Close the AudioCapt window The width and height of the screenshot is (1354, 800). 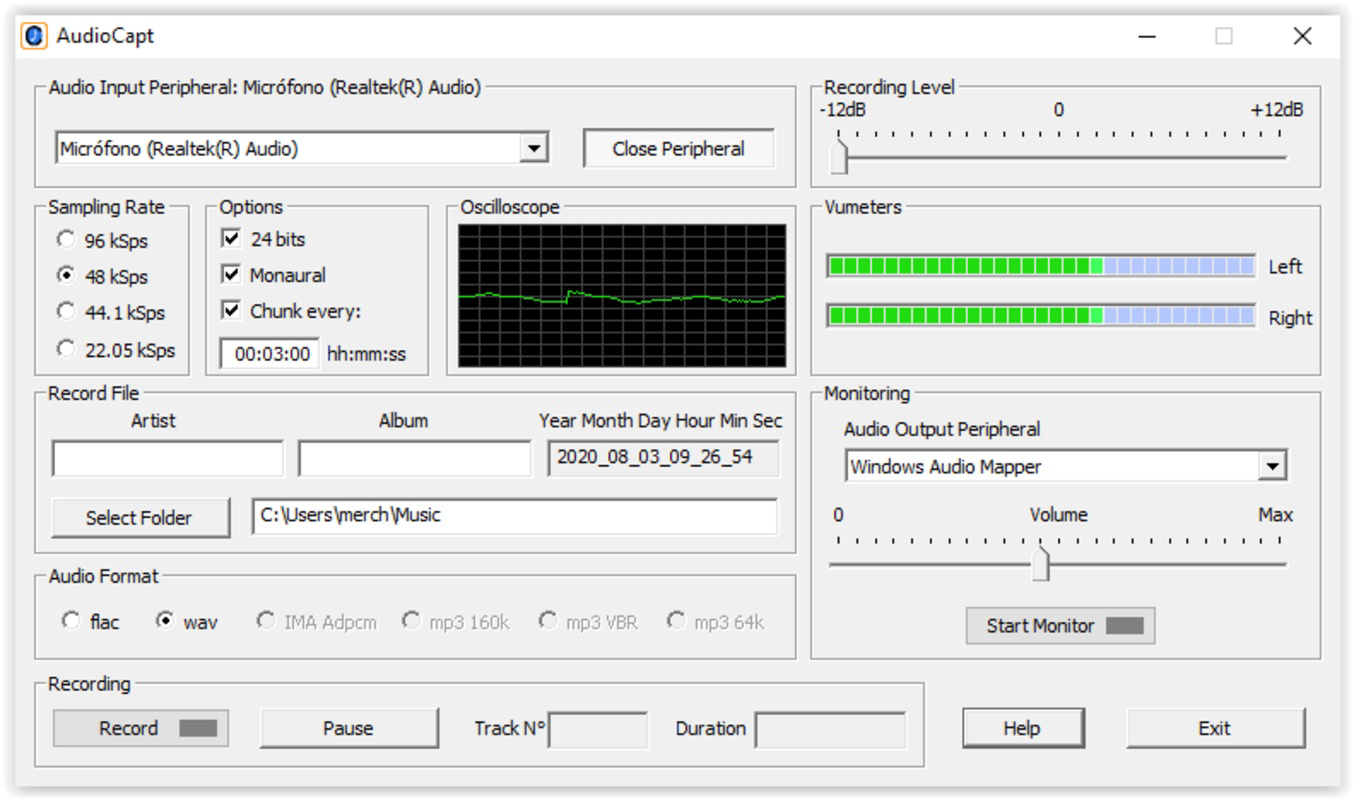(1302, 36)
